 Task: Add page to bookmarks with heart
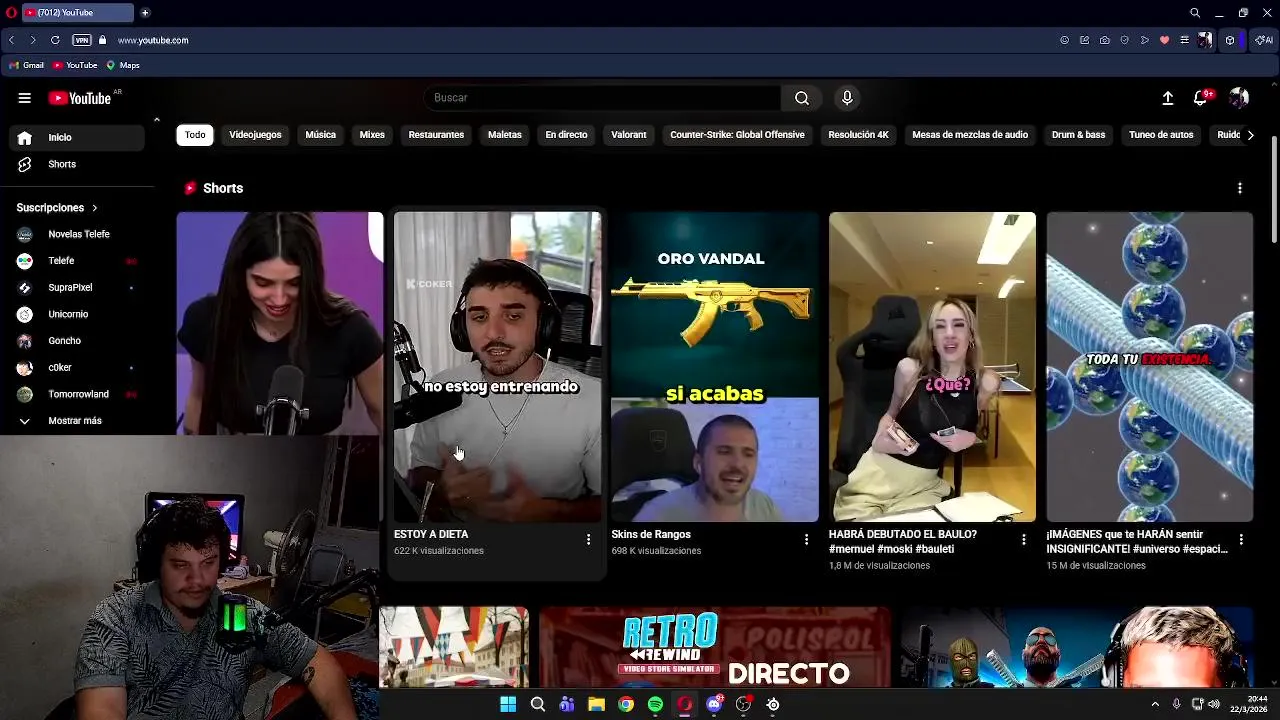pyautogui.click(x=1164, y=40)
